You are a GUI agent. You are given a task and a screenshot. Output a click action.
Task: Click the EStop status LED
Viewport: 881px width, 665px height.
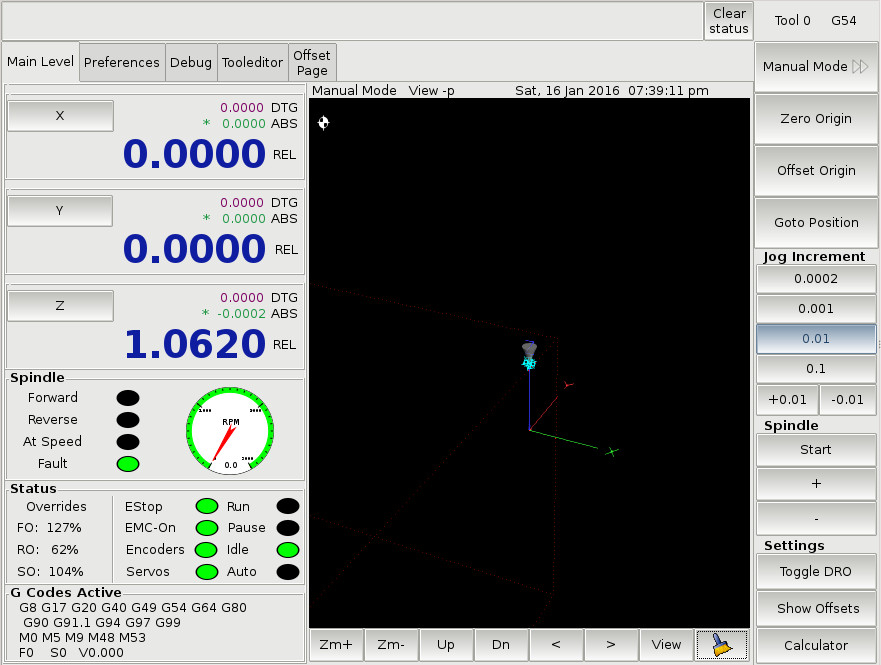207,506
